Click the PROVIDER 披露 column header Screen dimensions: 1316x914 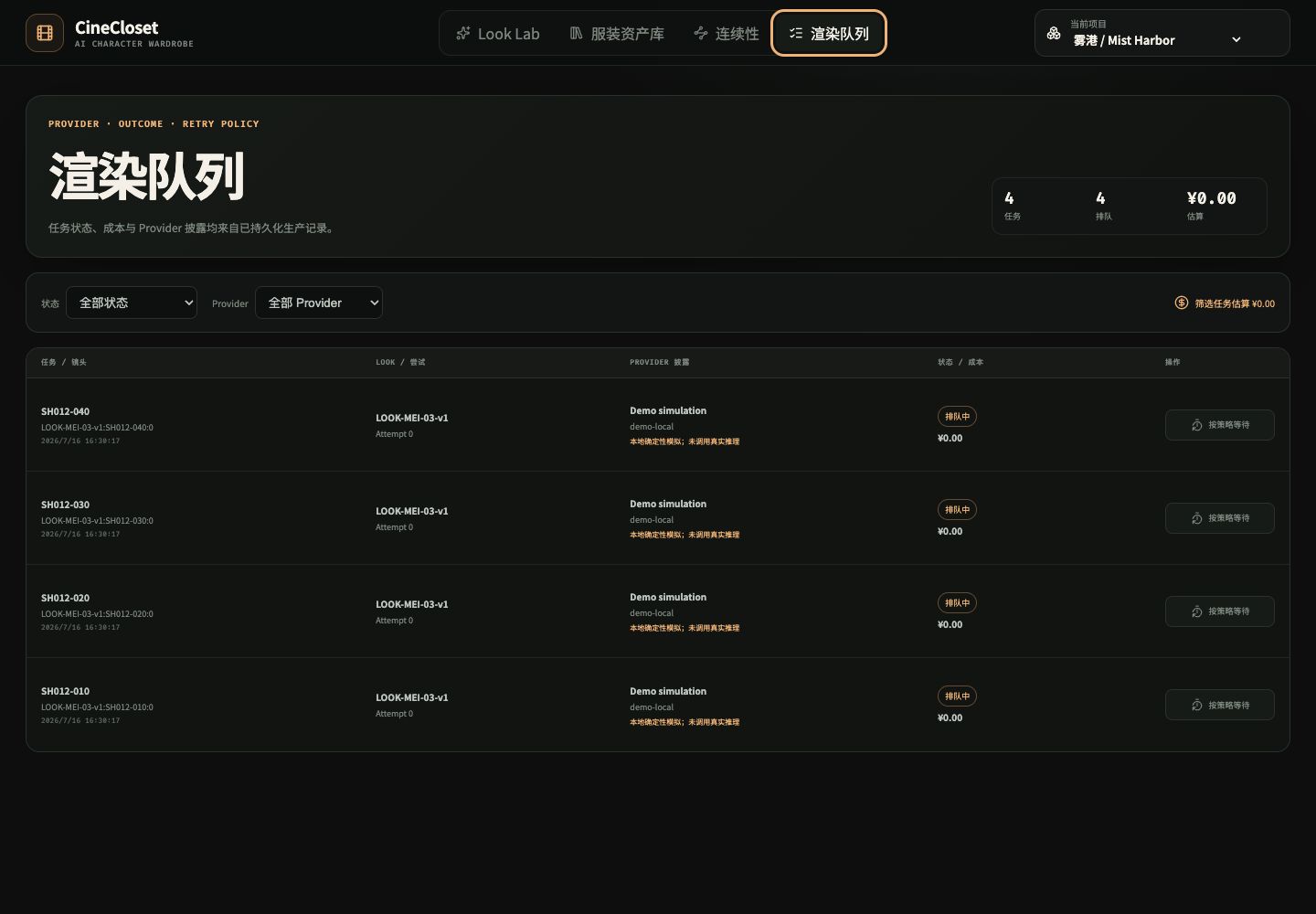(660, 362)
